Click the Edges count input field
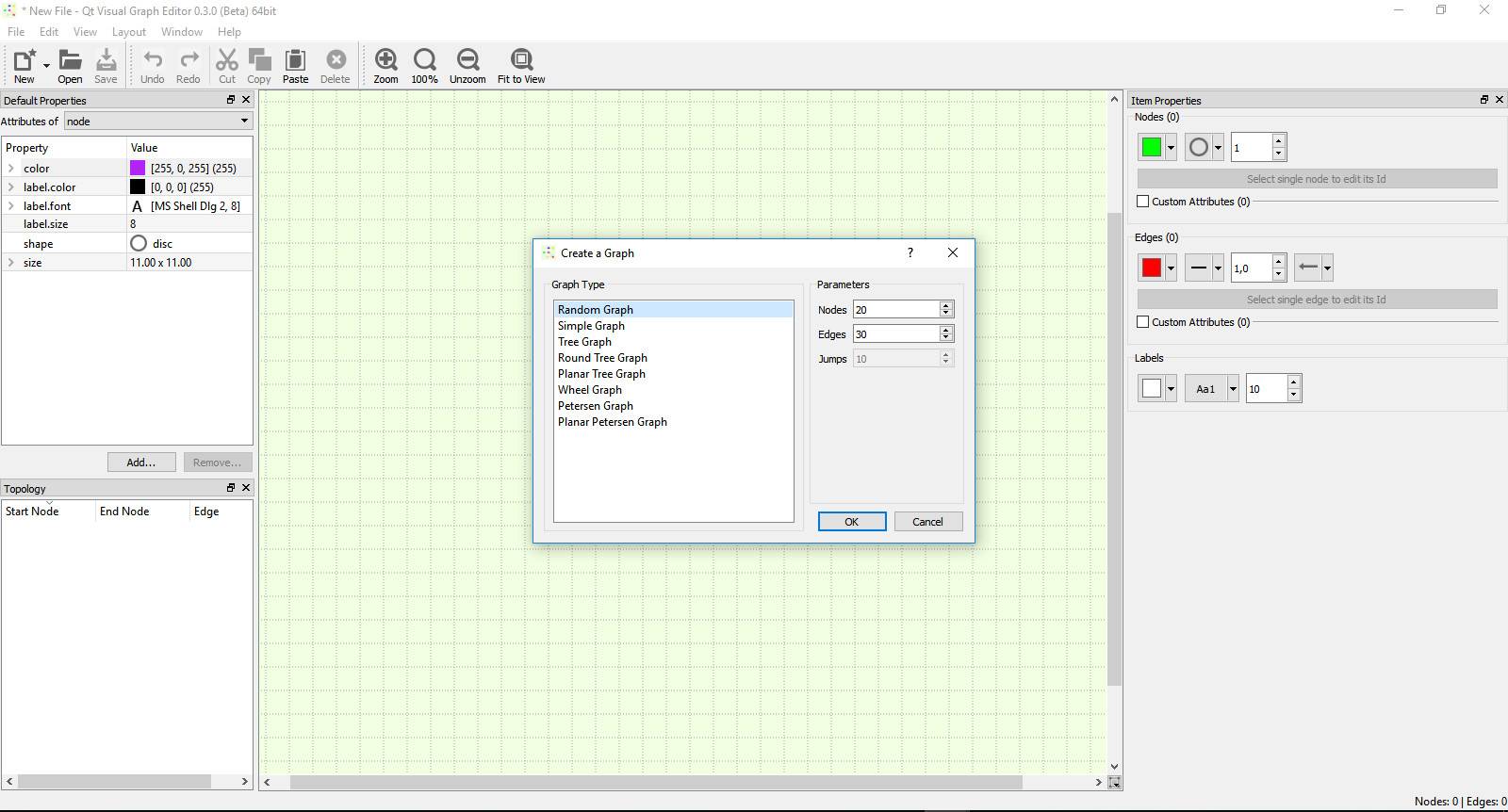The height and width of the screenshot is (812, 1508). click(896, 333)
